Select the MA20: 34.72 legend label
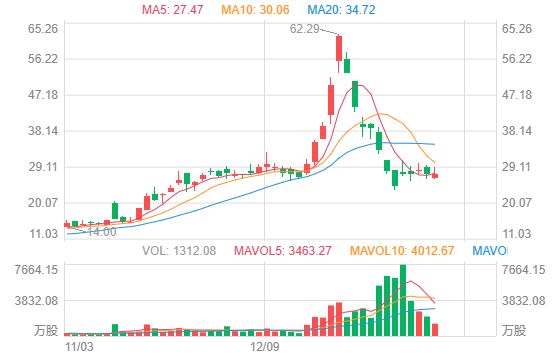Viewport: 560px width, 360px height. [341, 10]
